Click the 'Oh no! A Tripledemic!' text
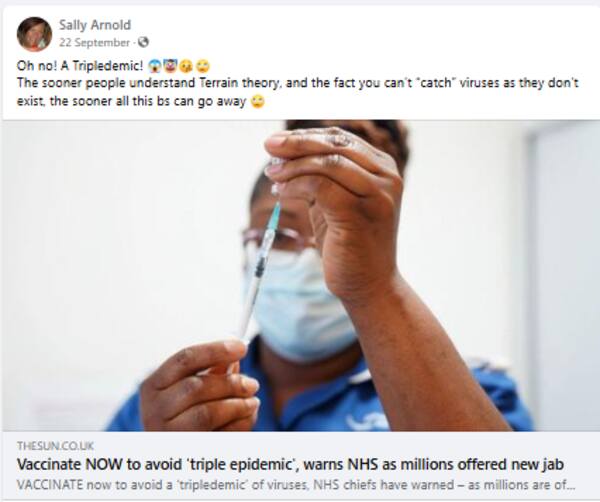Image resolution: width=600 pixels, height=502 pixels. point(80,66)
